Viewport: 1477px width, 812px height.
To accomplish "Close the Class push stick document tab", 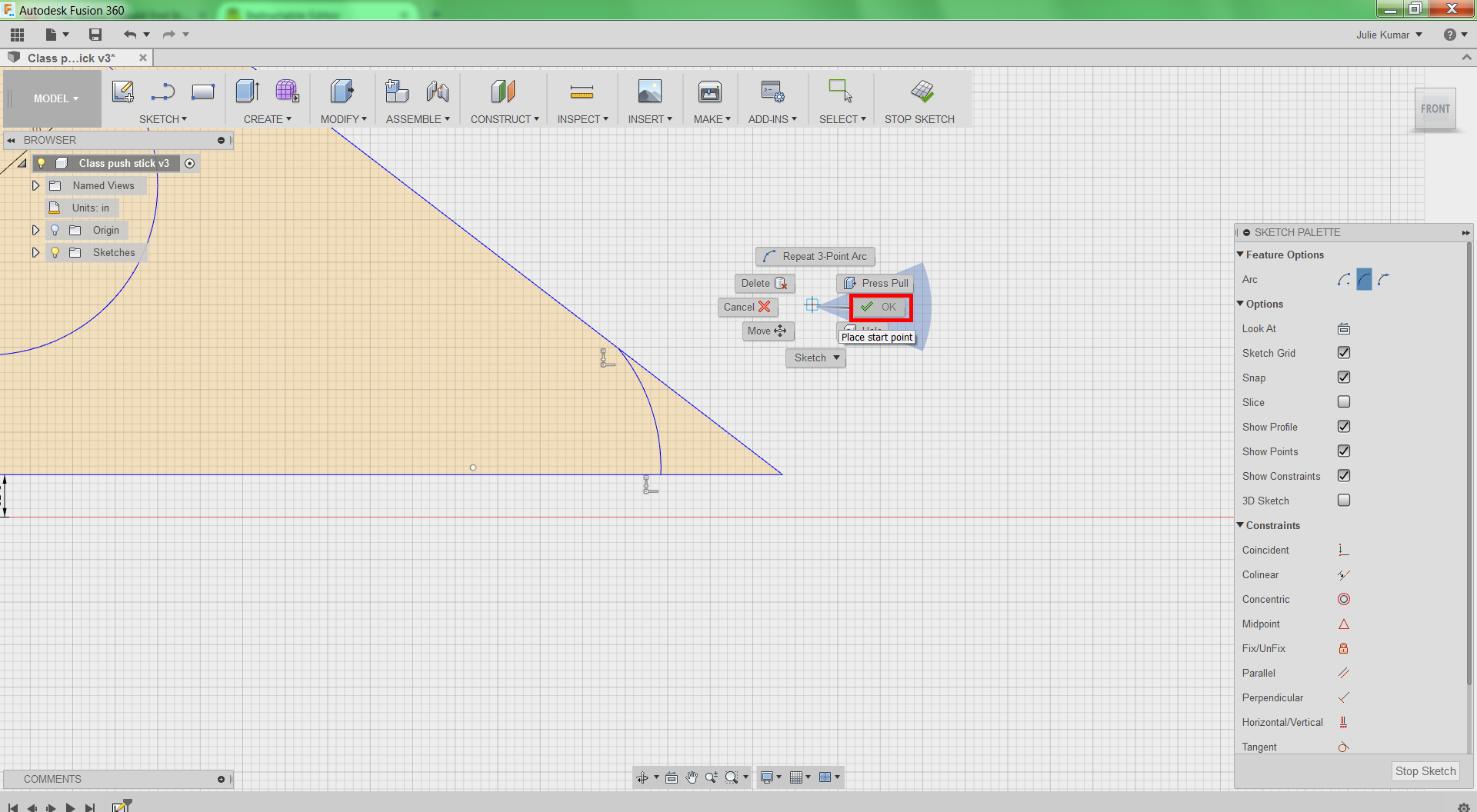I will point(143,58).
